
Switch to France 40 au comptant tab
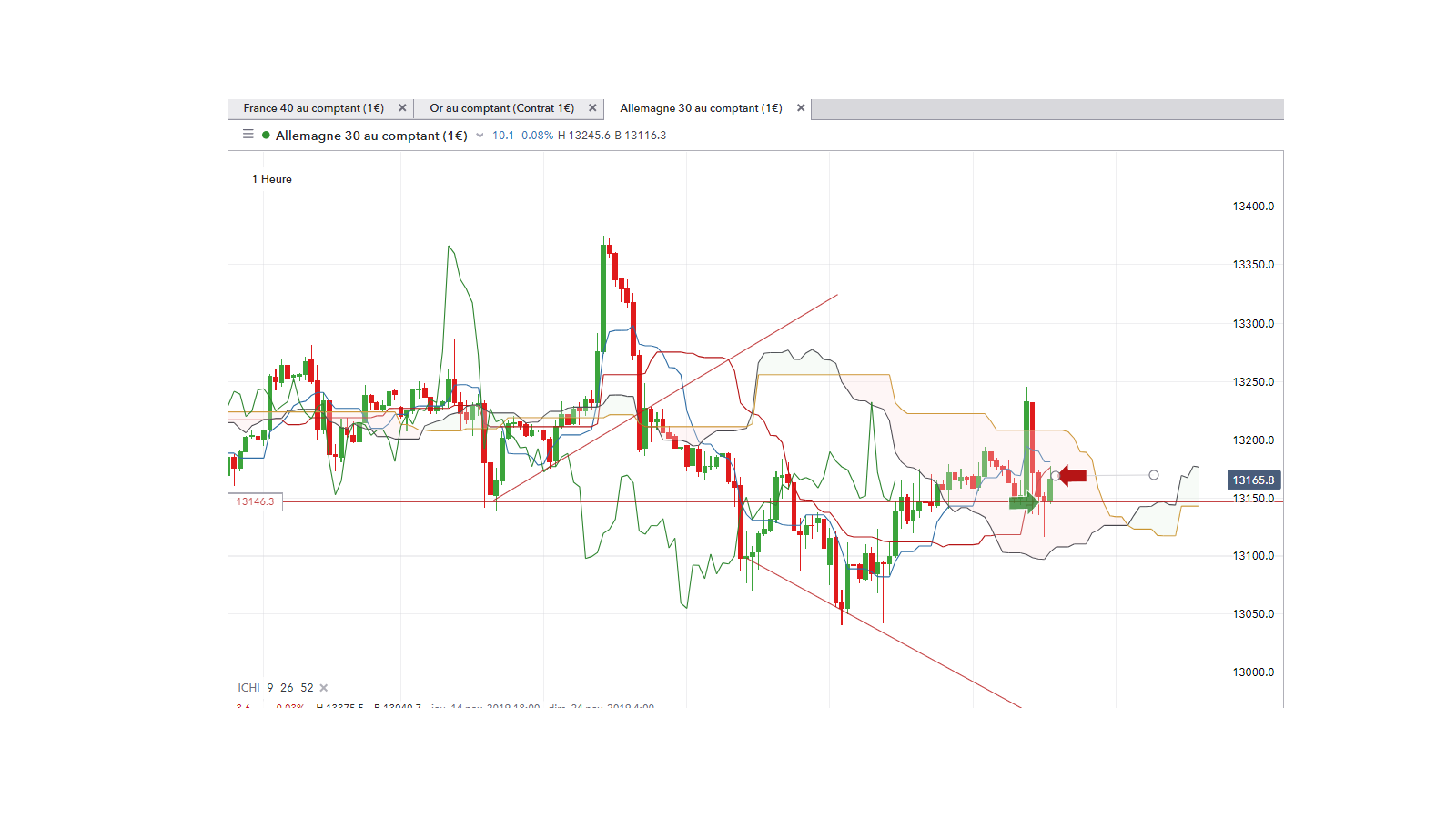click(x=313, y=108)
